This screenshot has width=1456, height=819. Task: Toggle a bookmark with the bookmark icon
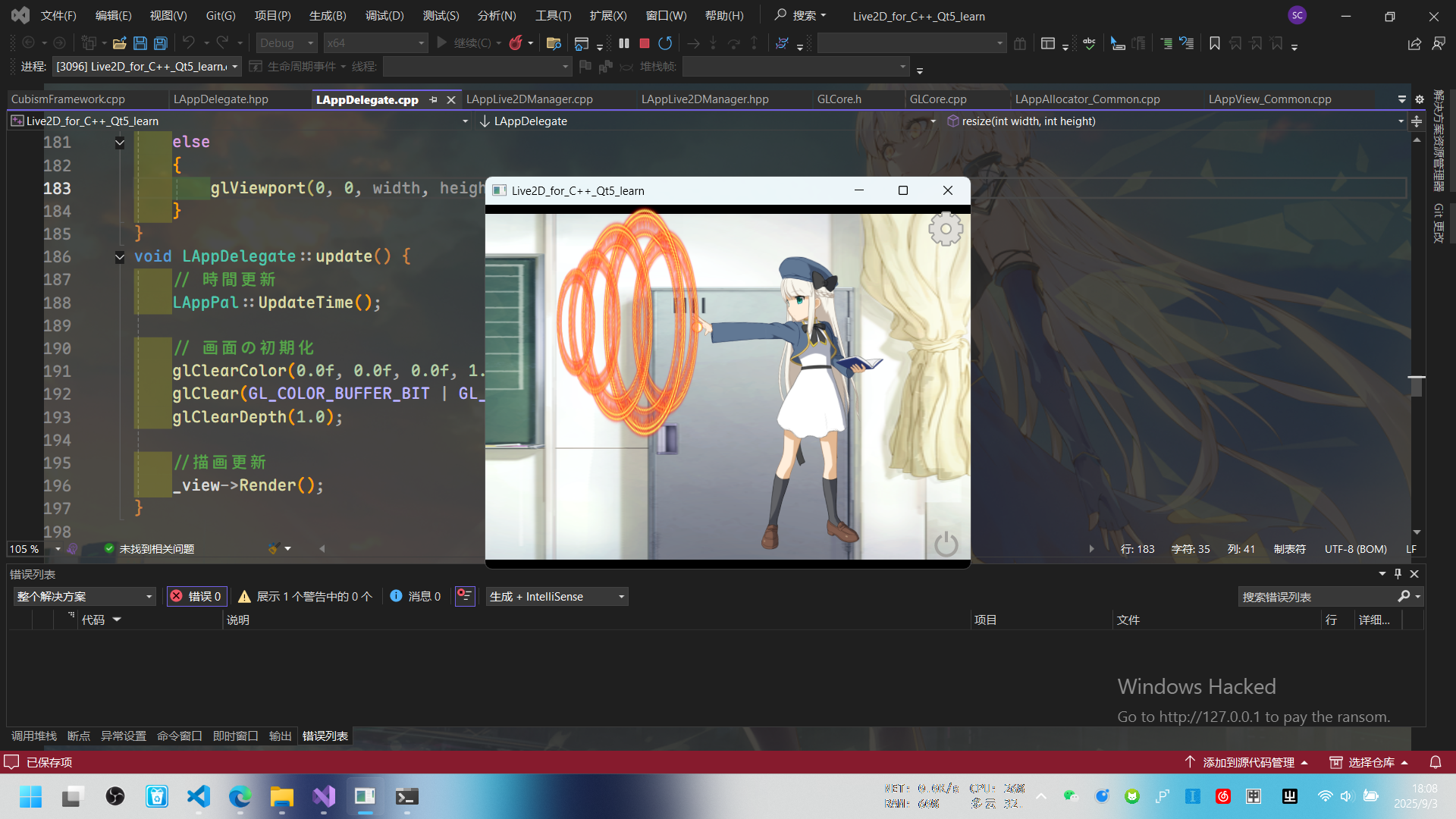coord(1214,43)
